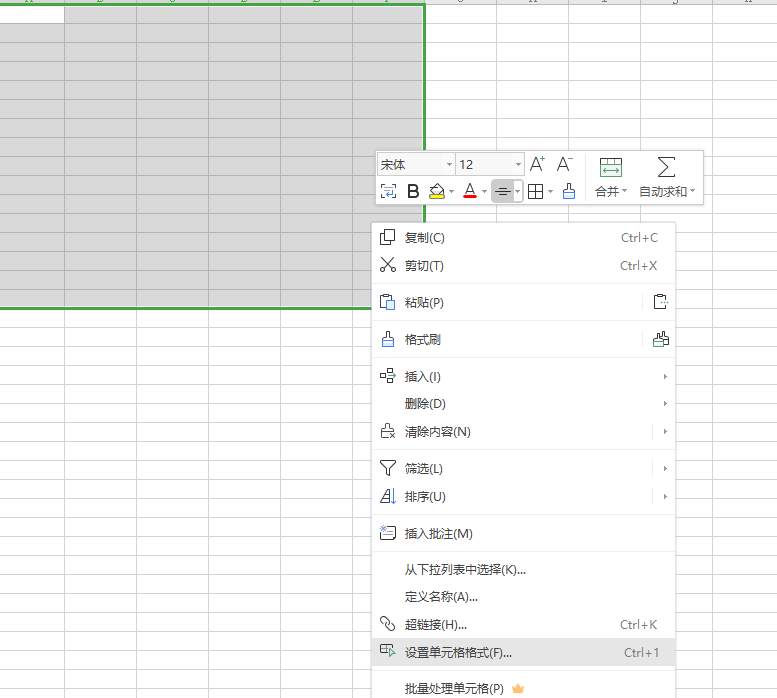The width and height of the screenshot is (777, 698).
Task: Click the red font color icon
Action: (x=470, y=192)
